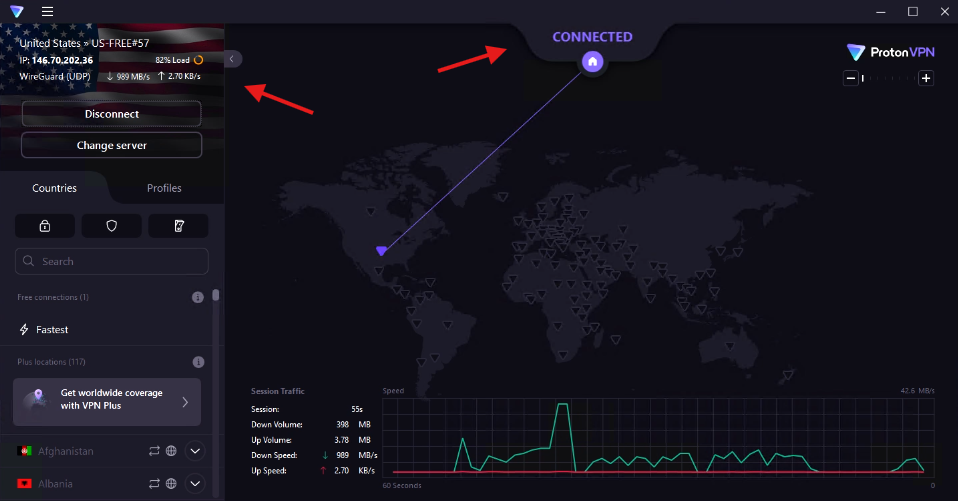Switch to the Countries tab
This screenshot has height=501, width=958.
[x=54, y=188]
